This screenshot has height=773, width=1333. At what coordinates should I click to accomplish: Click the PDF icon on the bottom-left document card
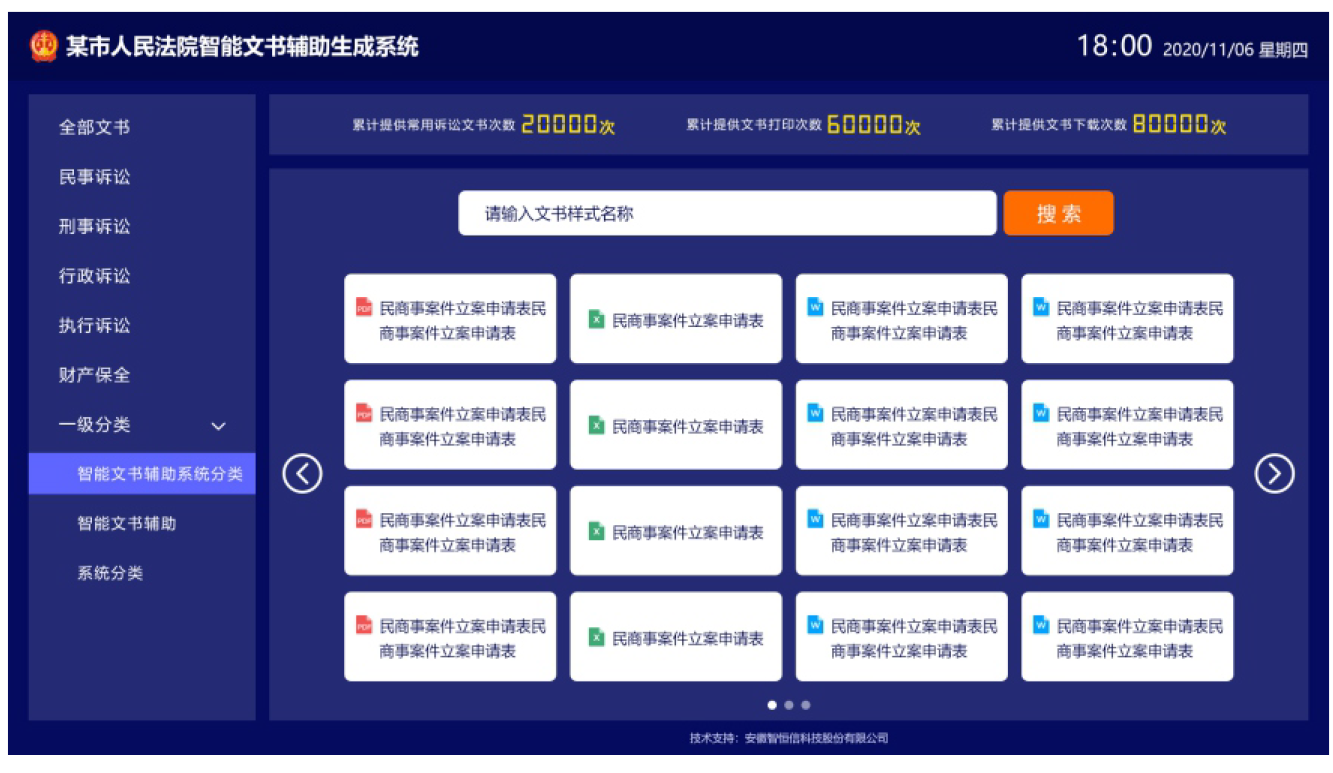coord(361,625)
